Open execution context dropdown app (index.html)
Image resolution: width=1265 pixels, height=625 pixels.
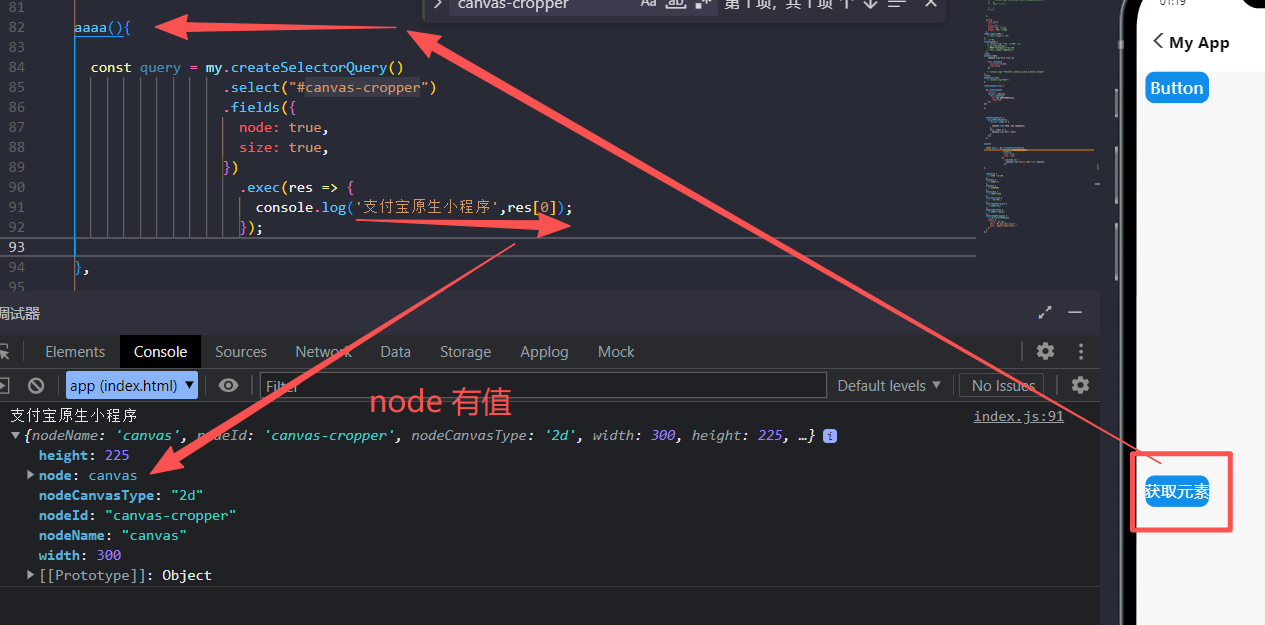(x=132, y=386)
